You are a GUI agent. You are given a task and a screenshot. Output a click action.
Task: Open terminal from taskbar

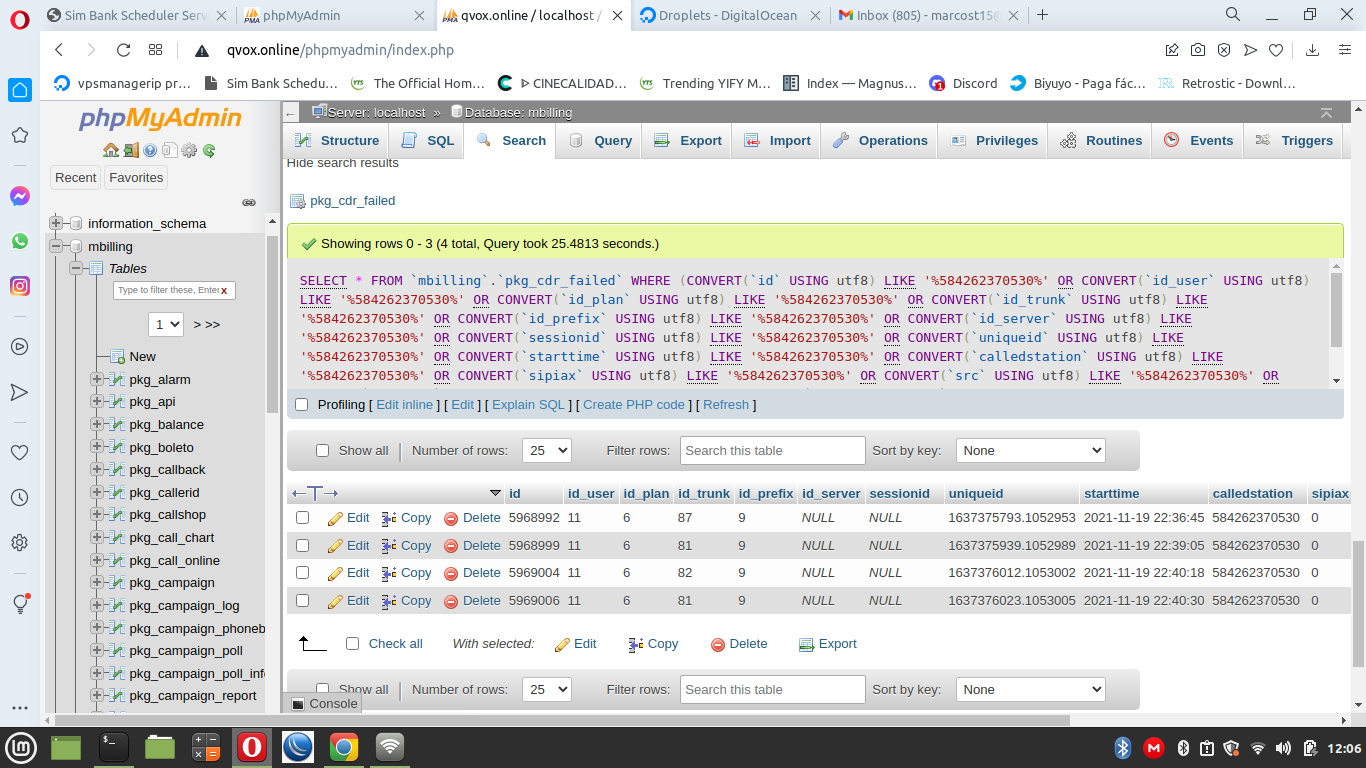(x=114, y=747)
